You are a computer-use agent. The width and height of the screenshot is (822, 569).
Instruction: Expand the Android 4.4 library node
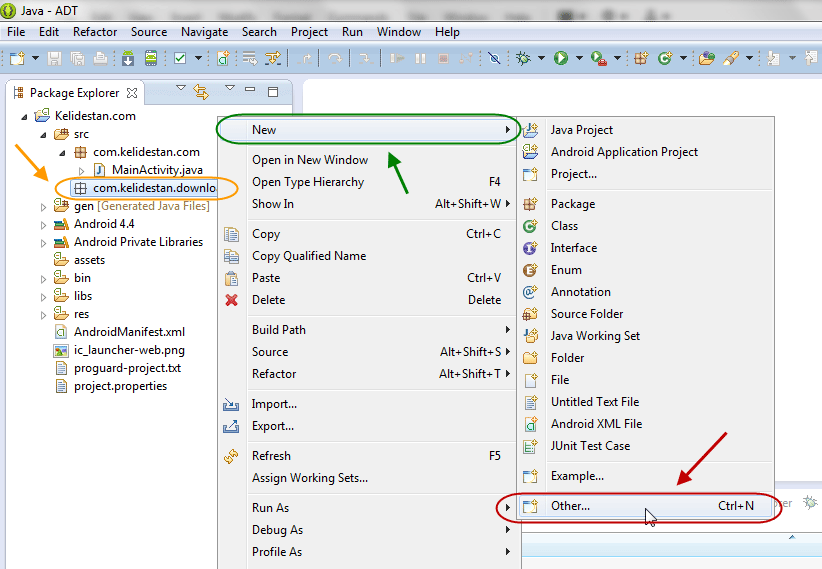click(44, 225)
